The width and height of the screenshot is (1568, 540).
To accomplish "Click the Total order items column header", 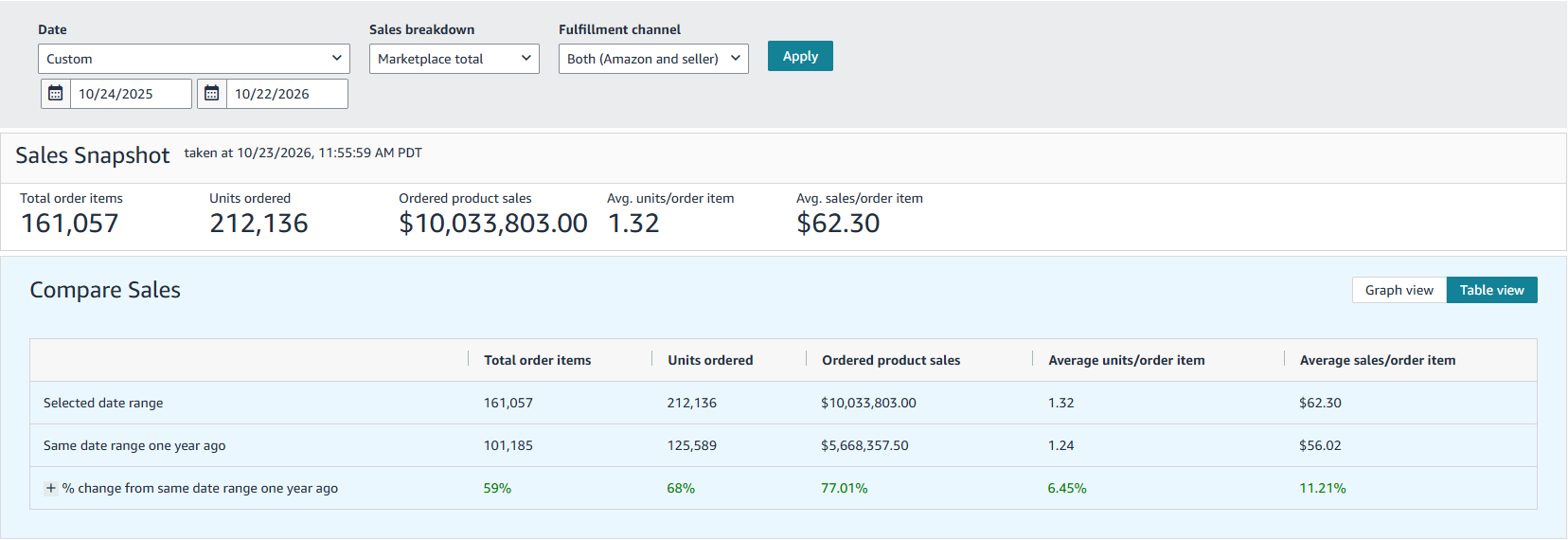I will click(537, 360).
